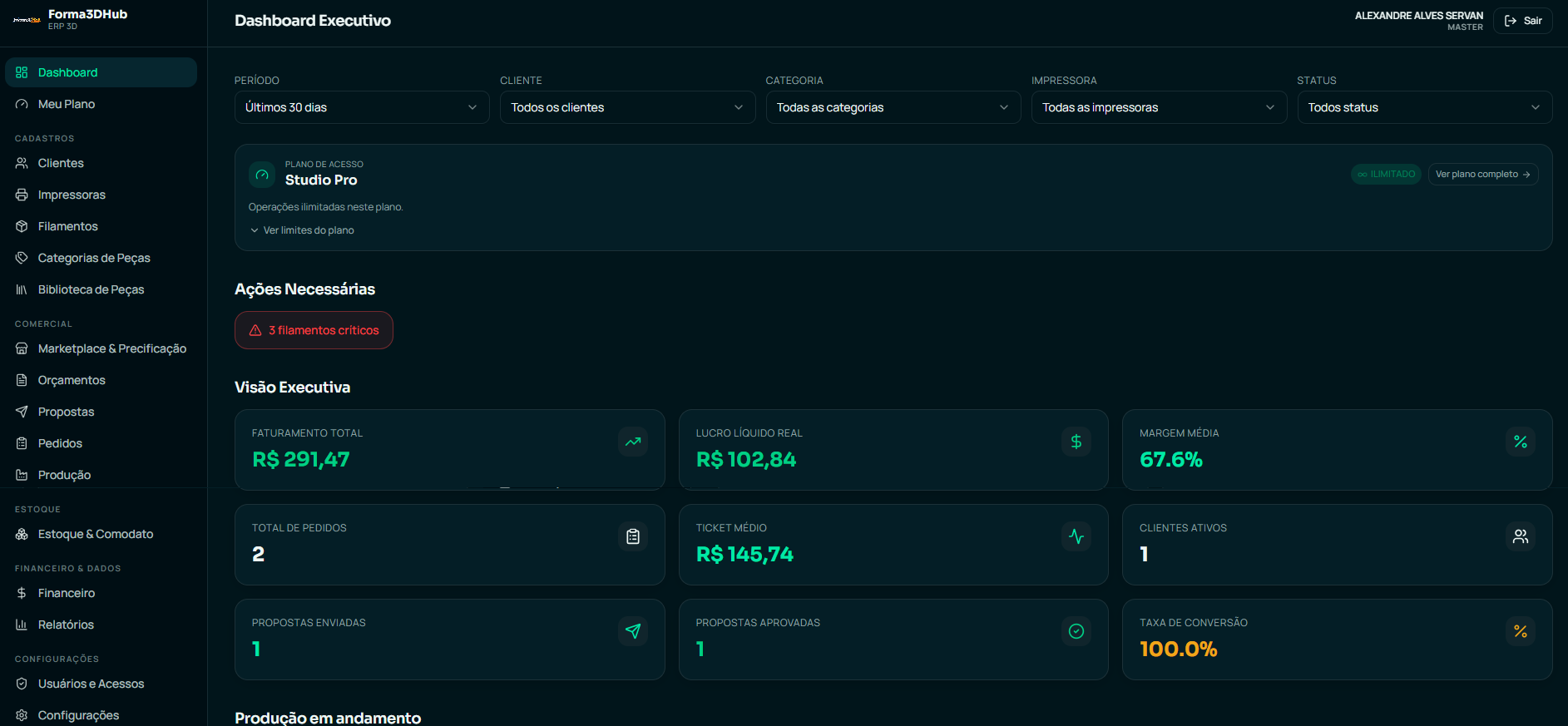Click the Produção em andamento heading
This screenshot has height=726, width=1568.
pos(328,718)
